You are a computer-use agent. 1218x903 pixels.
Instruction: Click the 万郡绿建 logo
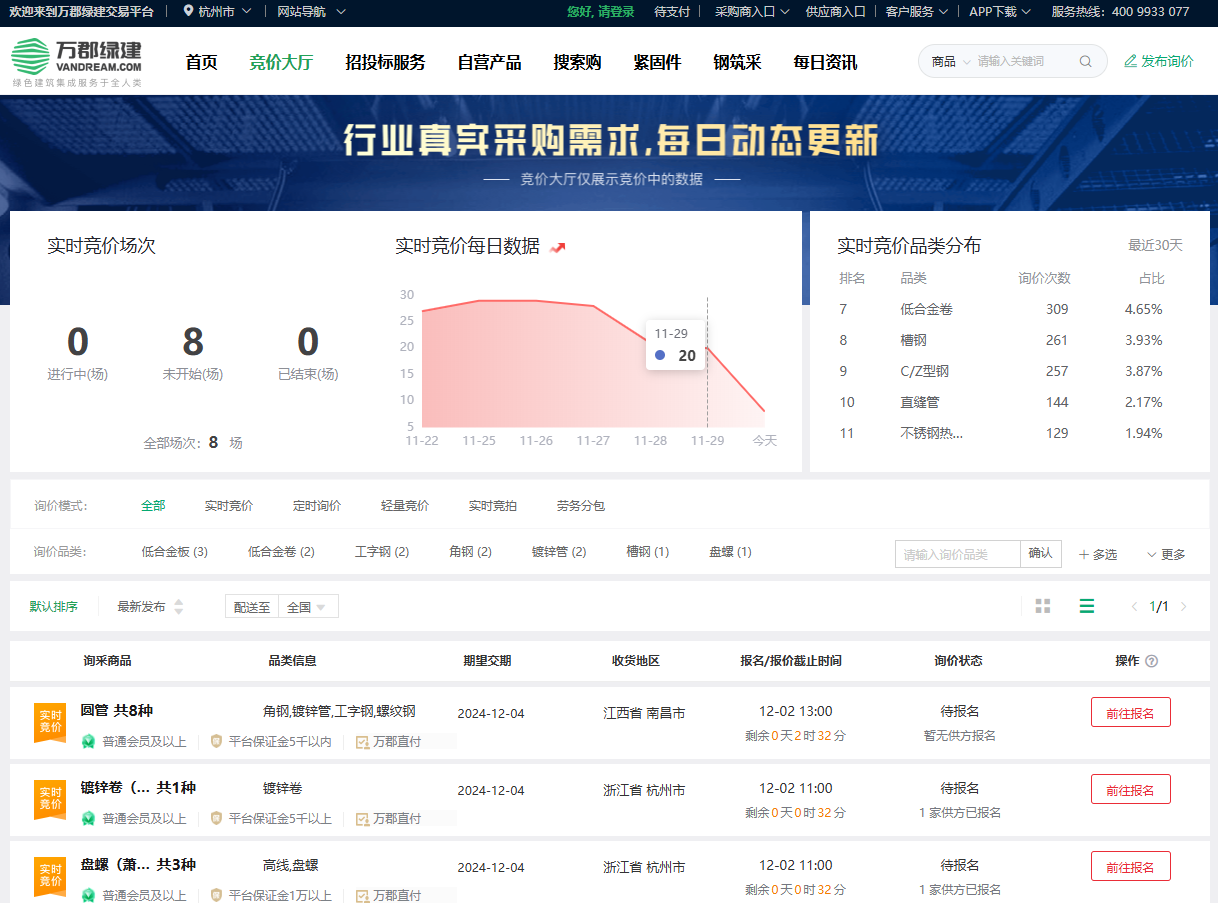(77, 61)
